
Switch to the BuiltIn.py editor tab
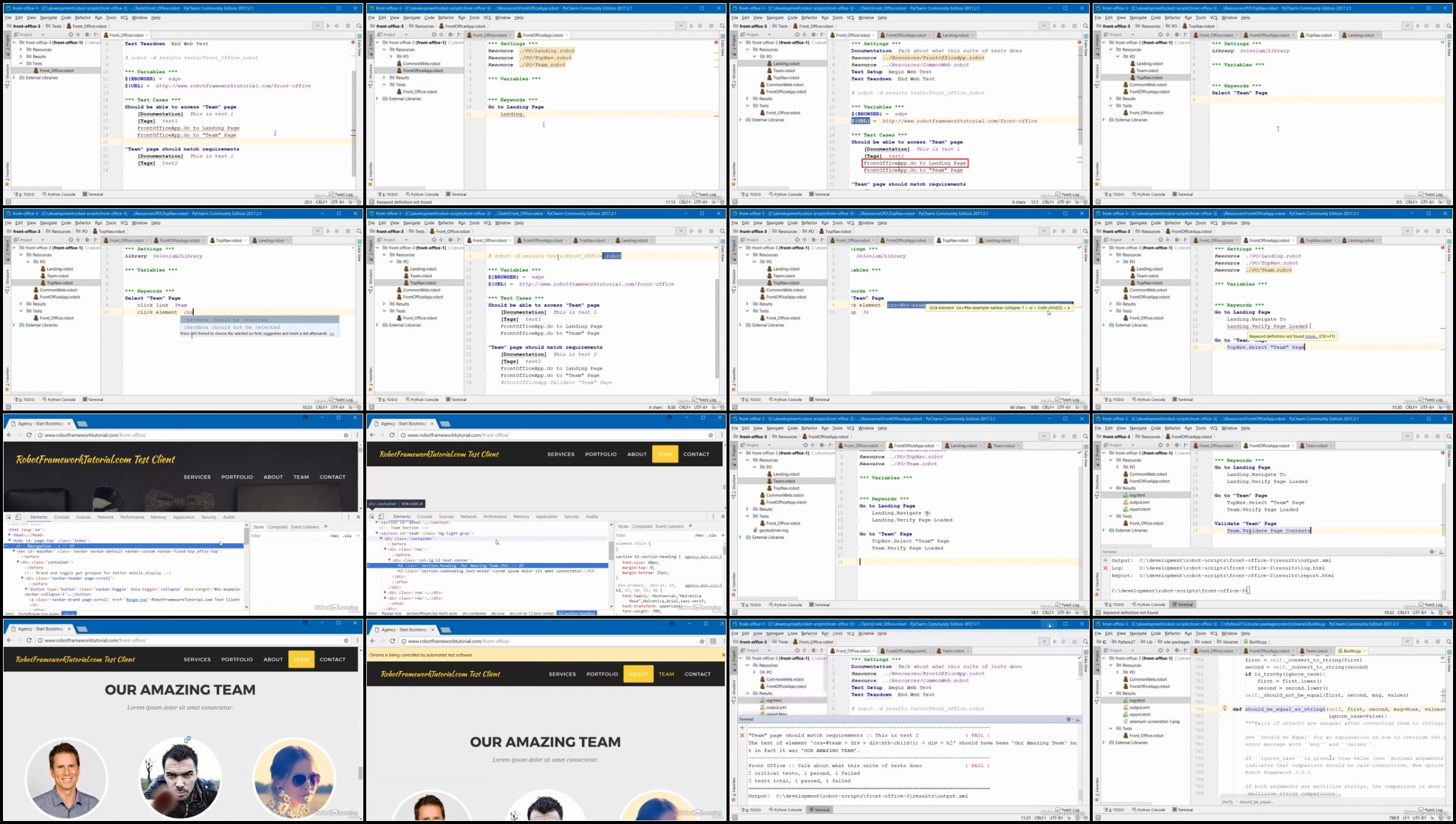click(1352, 651)
